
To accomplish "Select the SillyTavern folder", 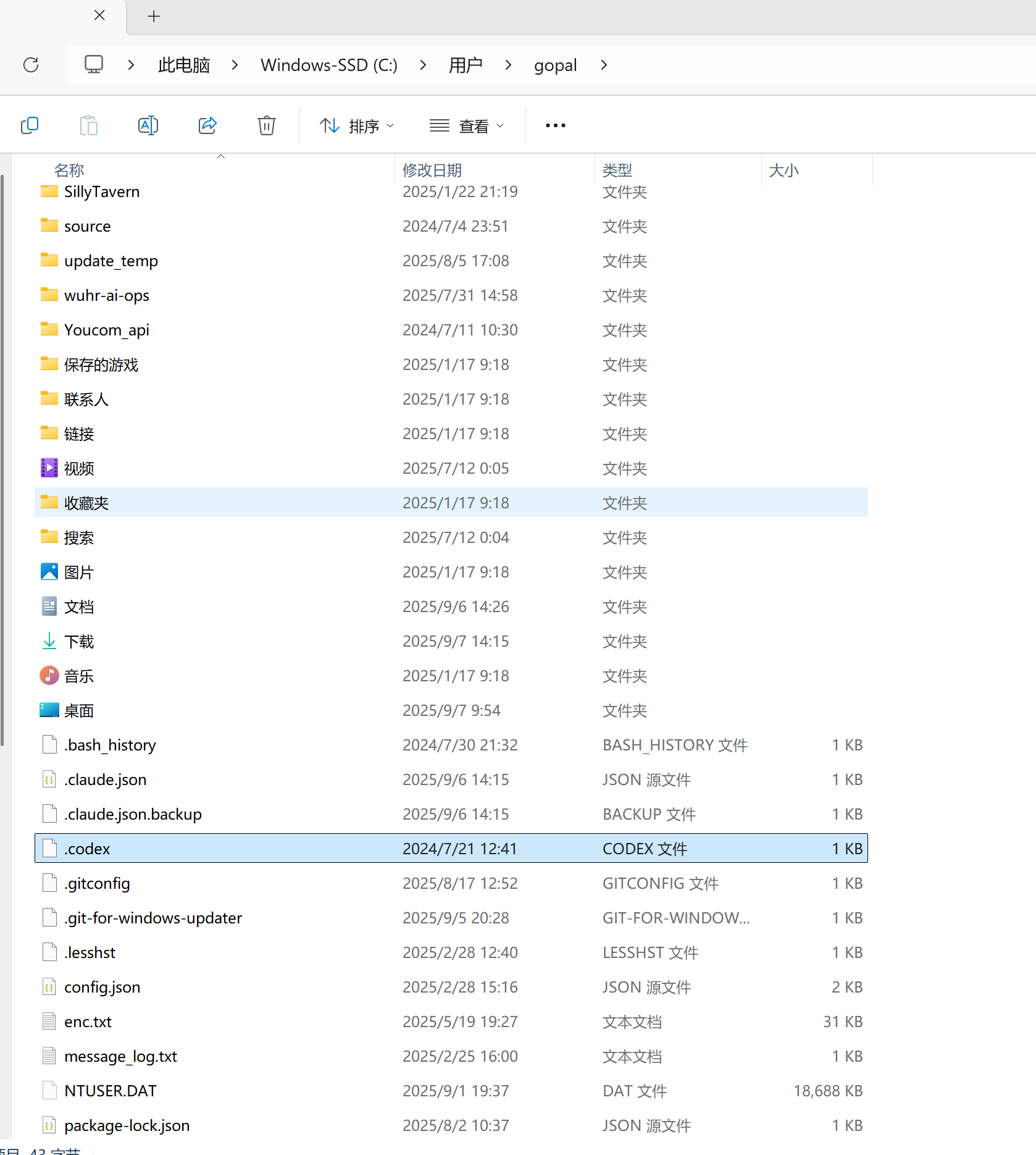I will pos(451,192).
